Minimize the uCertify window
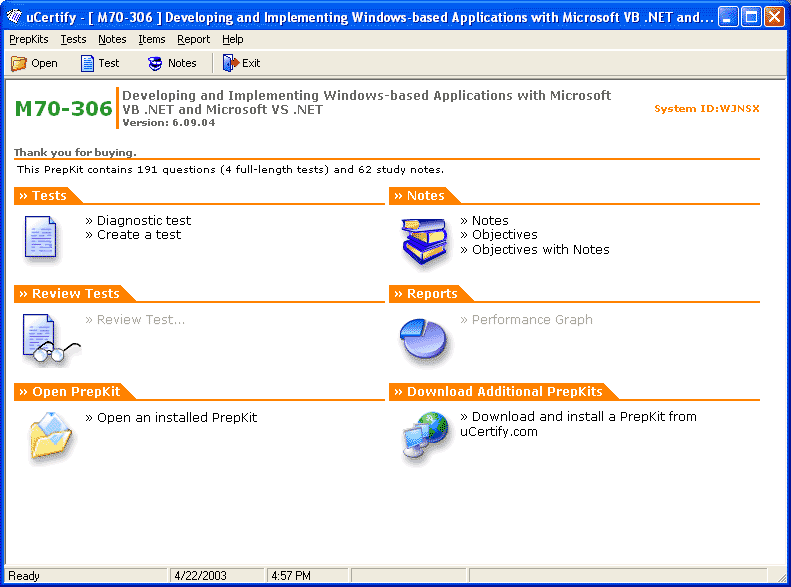Viewport: 791px width, 587px height. [x=728, y=17]
